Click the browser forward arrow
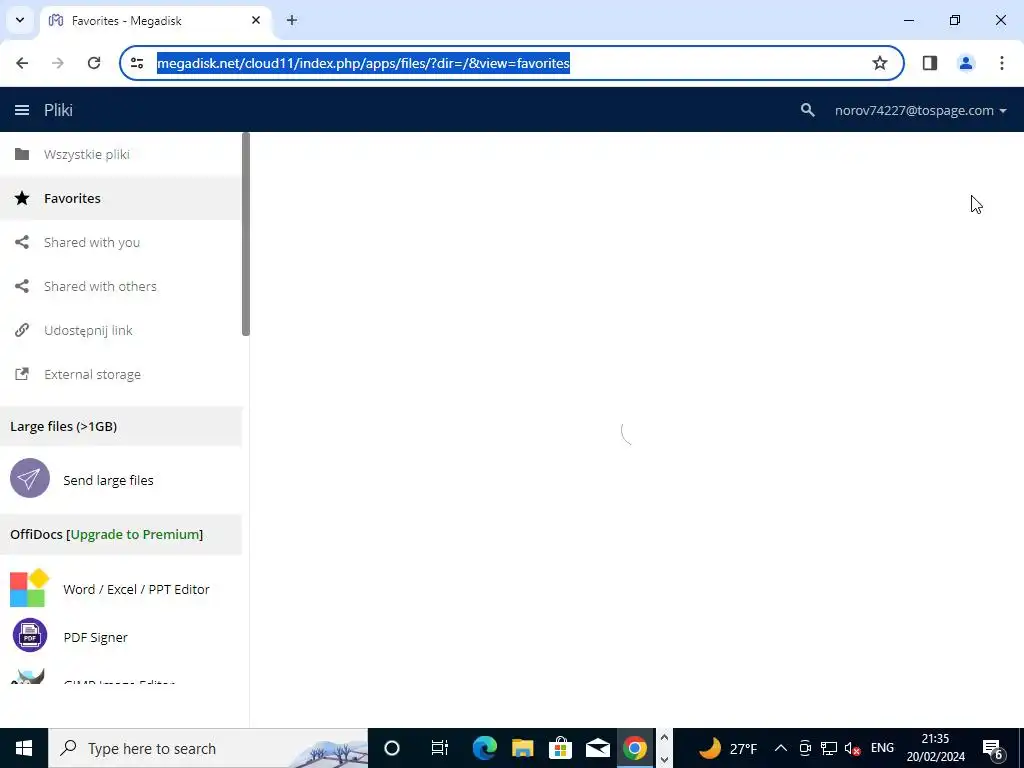The height and width of the screenshot is (768, 1024). pyautogui.click(x=57, y=63)
